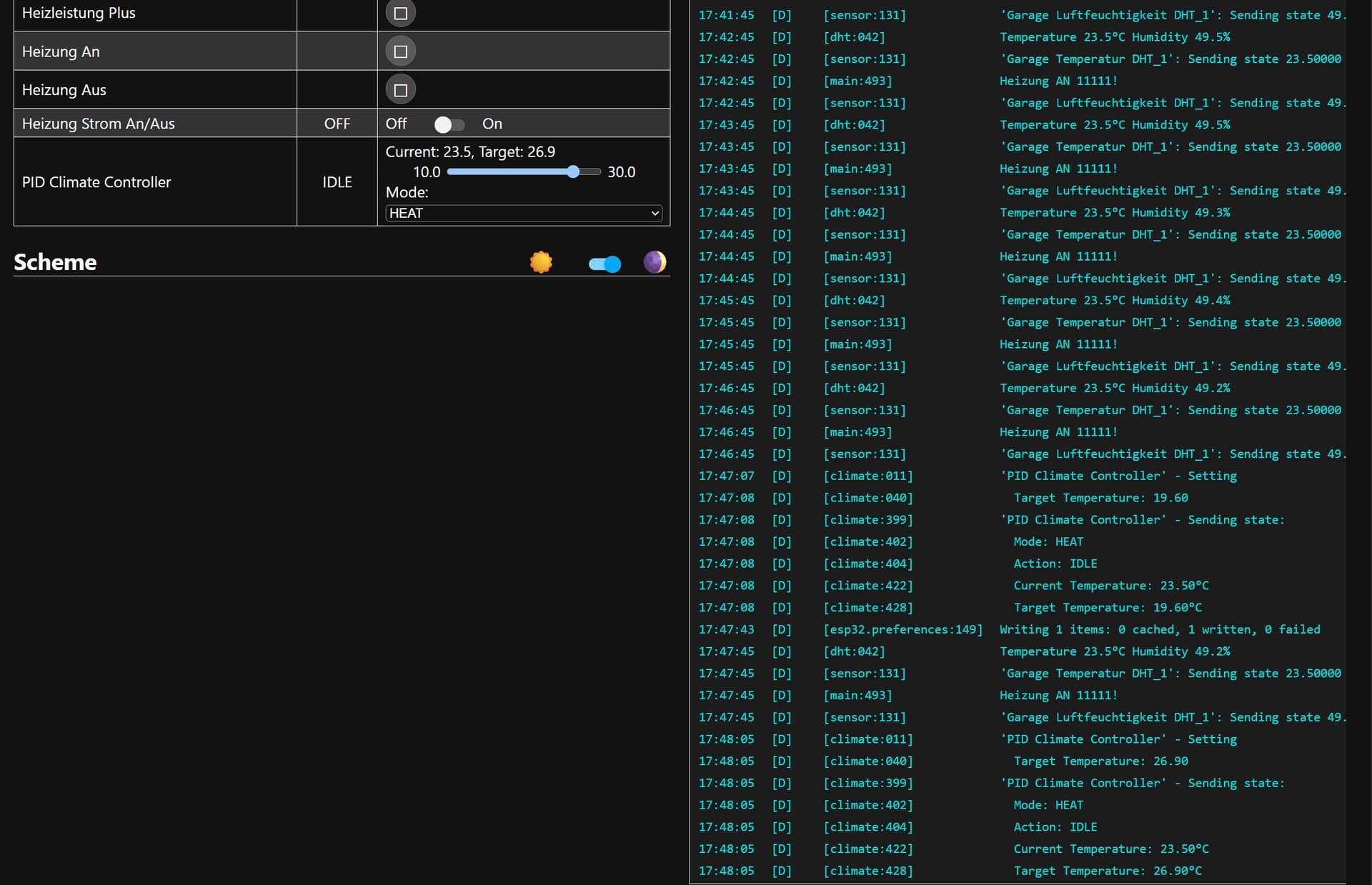
Task: Click the Off label beside Heizung Strom
Action: [396, 124]
